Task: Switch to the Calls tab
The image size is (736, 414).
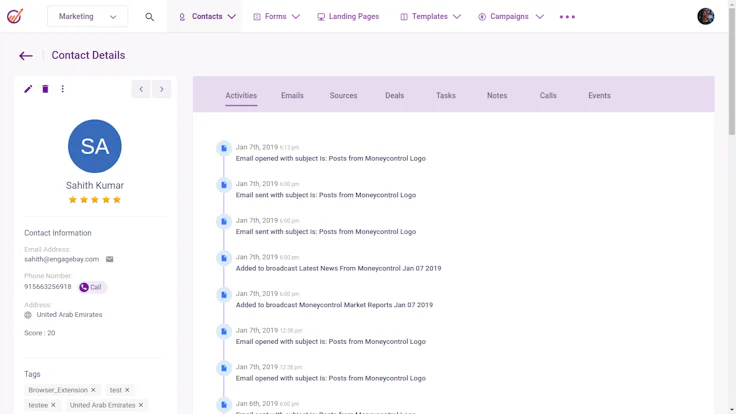Action: tap(548, 95)
